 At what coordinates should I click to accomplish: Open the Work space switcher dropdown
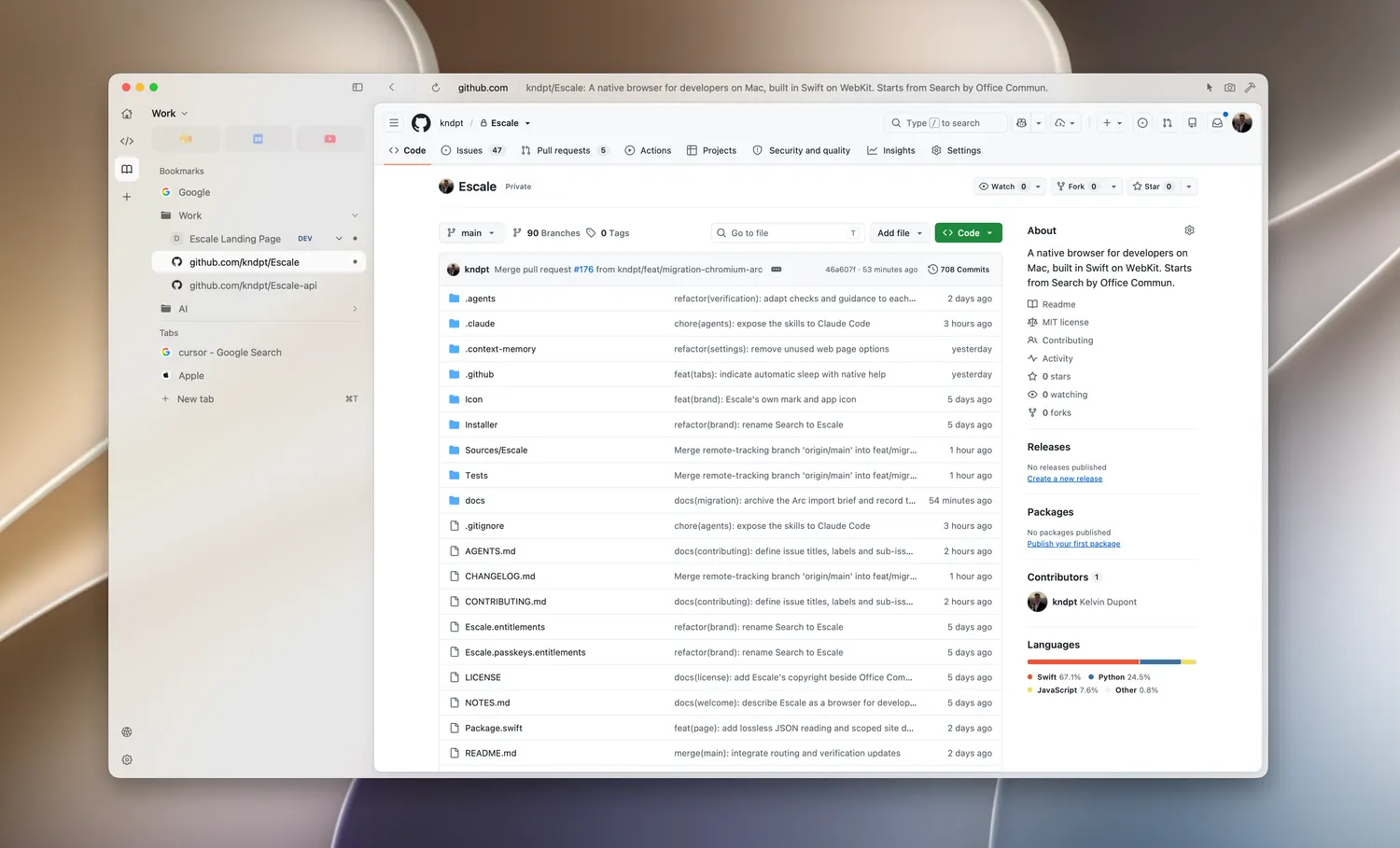pyautogui.click(x=170, y=114)
